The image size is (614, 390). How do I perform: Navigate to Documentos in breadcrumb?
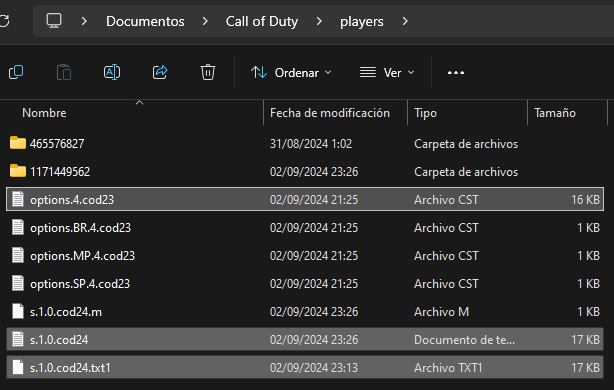point(145,21)
